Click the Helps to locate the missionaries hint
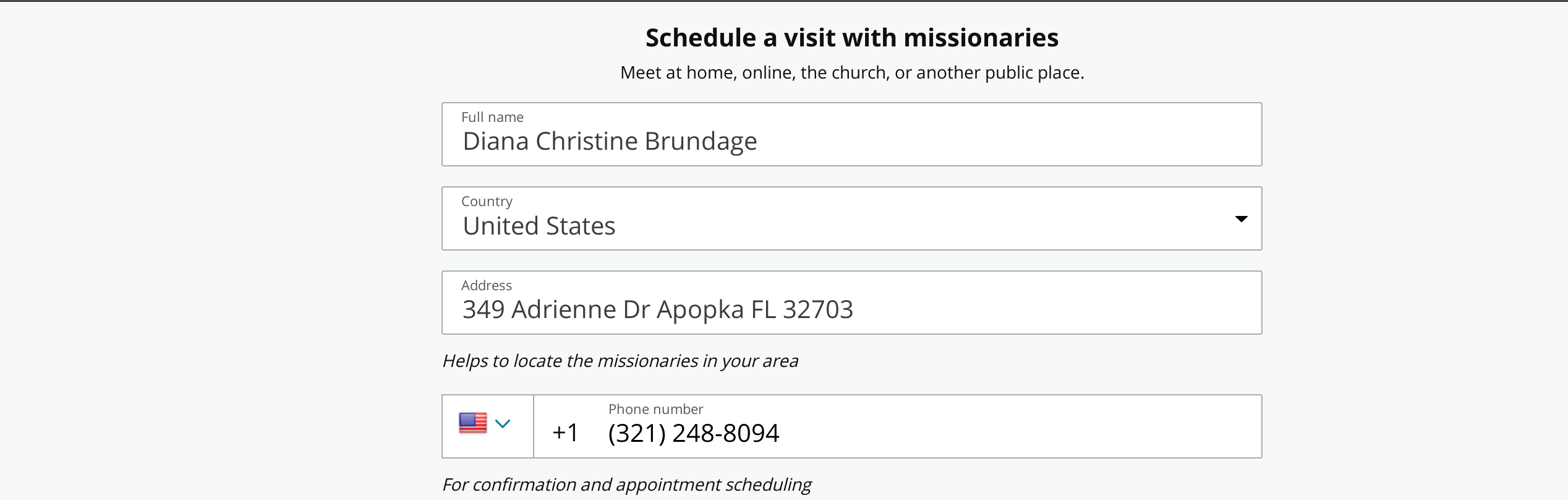 tap(620, 361)
